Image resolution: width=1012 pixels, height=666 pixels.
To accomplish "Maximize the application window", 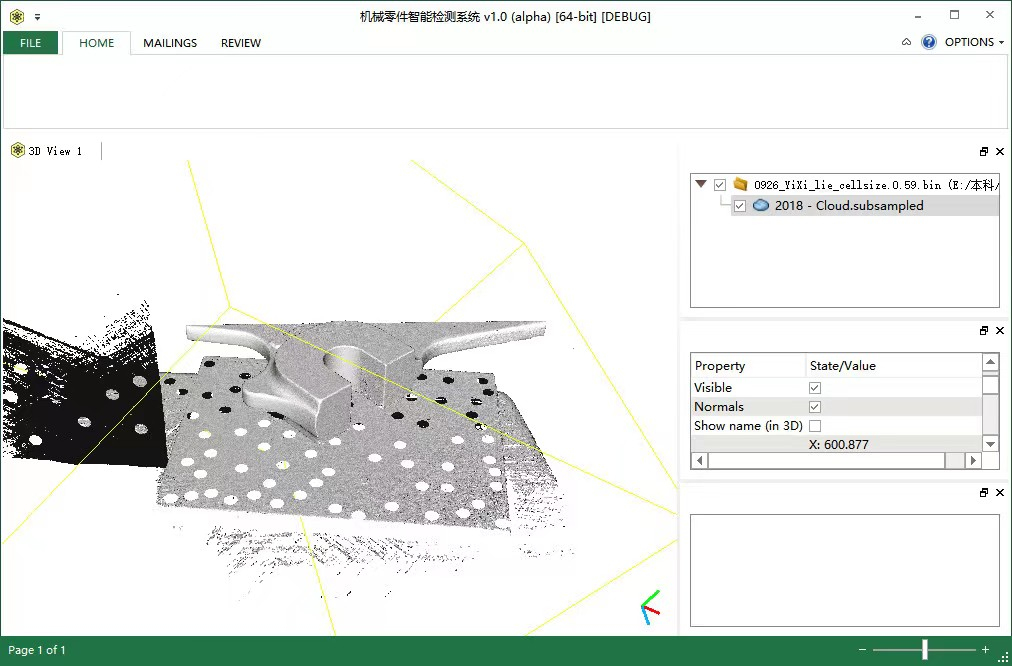I will [955, 15].
